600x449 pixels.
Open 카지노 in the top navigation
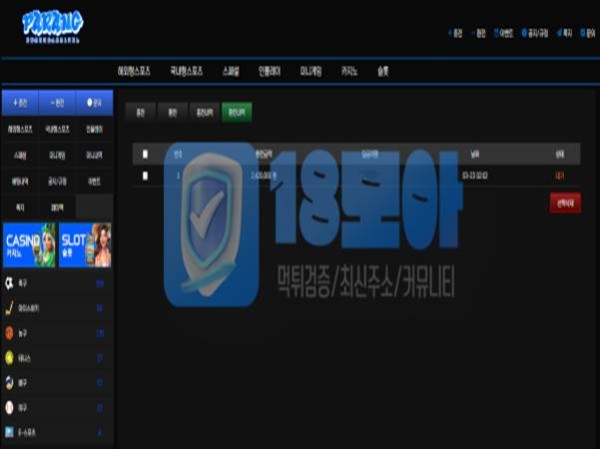pos(349,71)
